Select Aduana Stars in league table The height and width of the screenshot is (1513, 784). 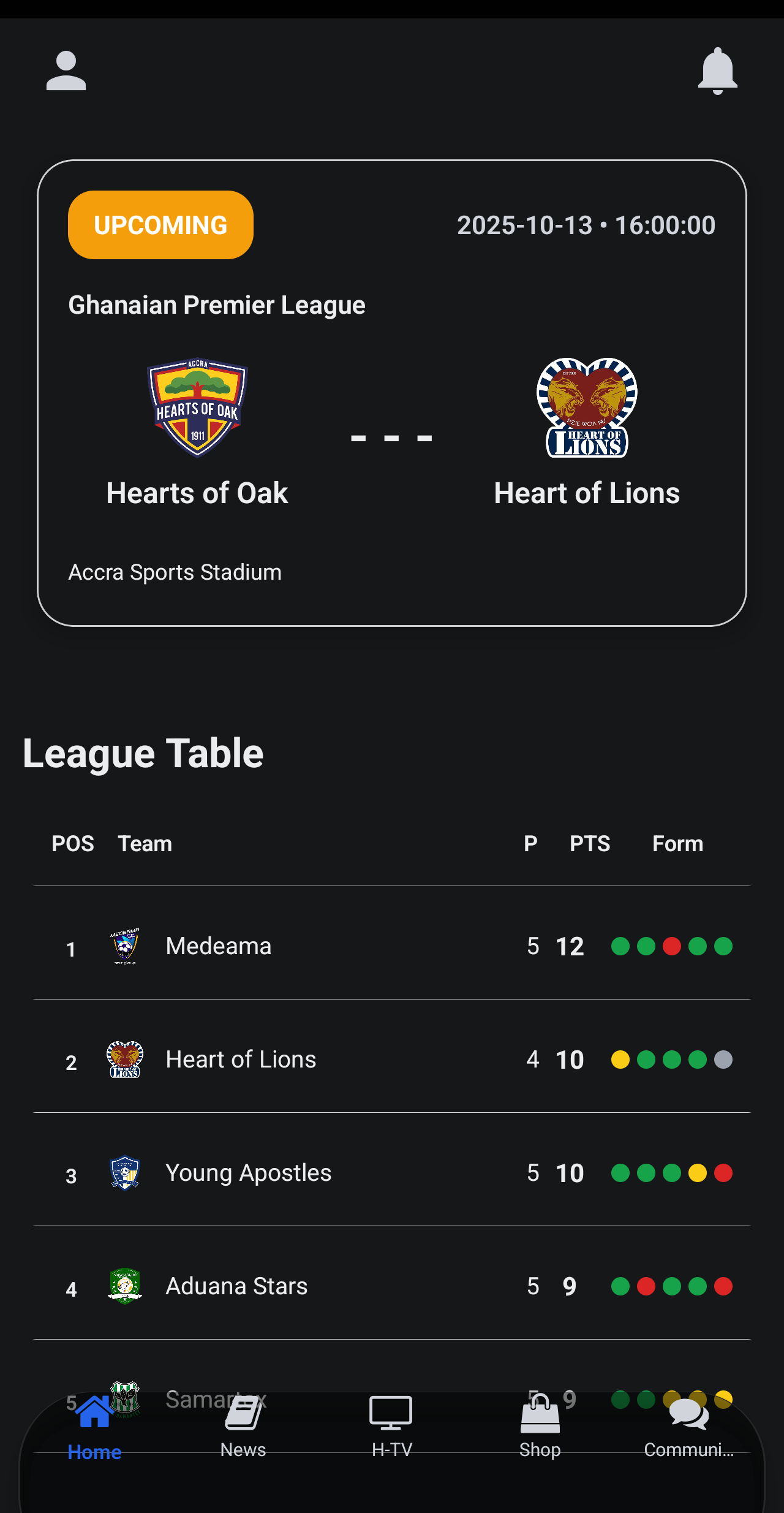[236, 1286]
